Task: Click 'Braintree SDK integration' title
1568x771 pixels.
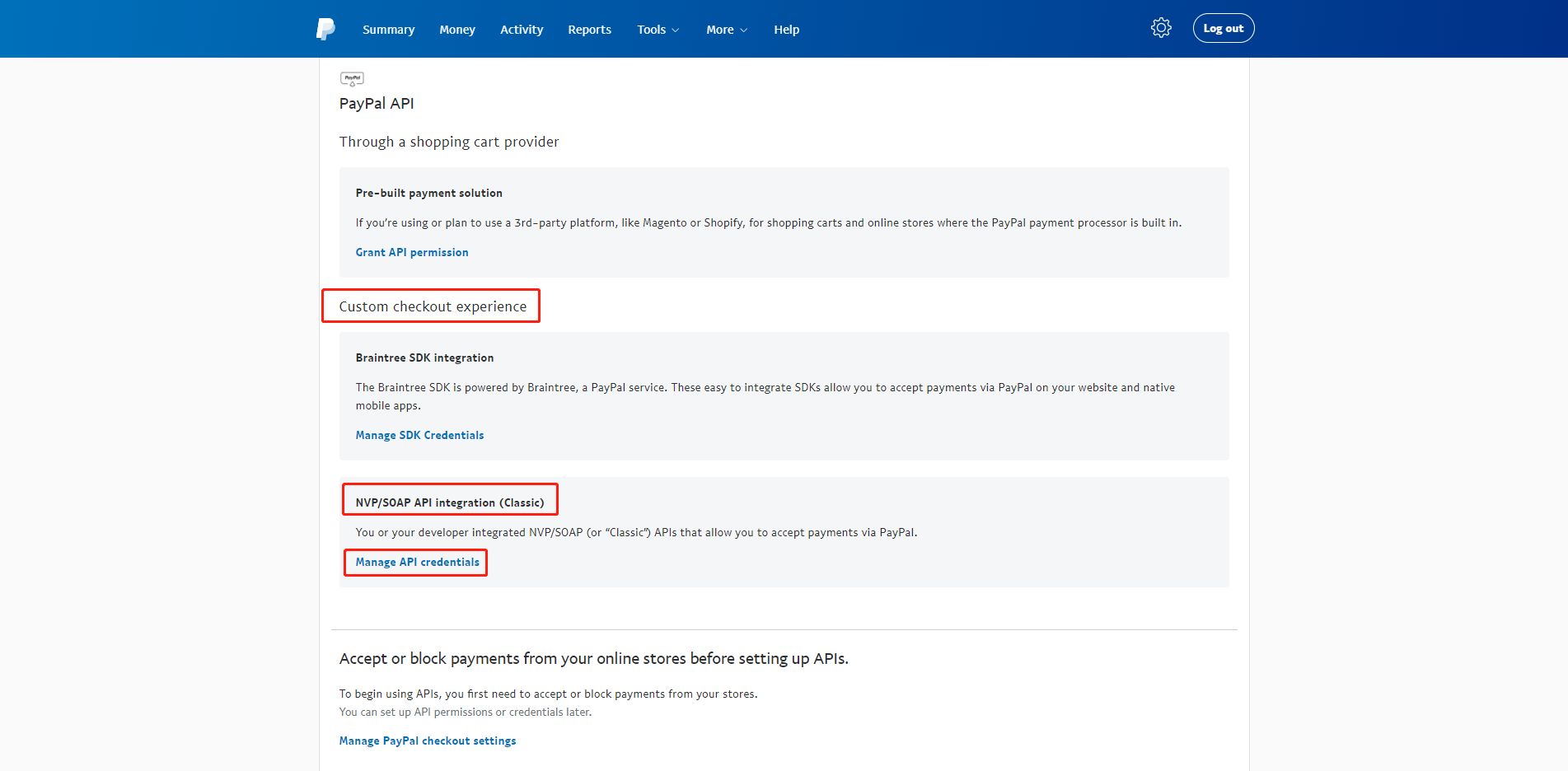Action: [424, 357]
